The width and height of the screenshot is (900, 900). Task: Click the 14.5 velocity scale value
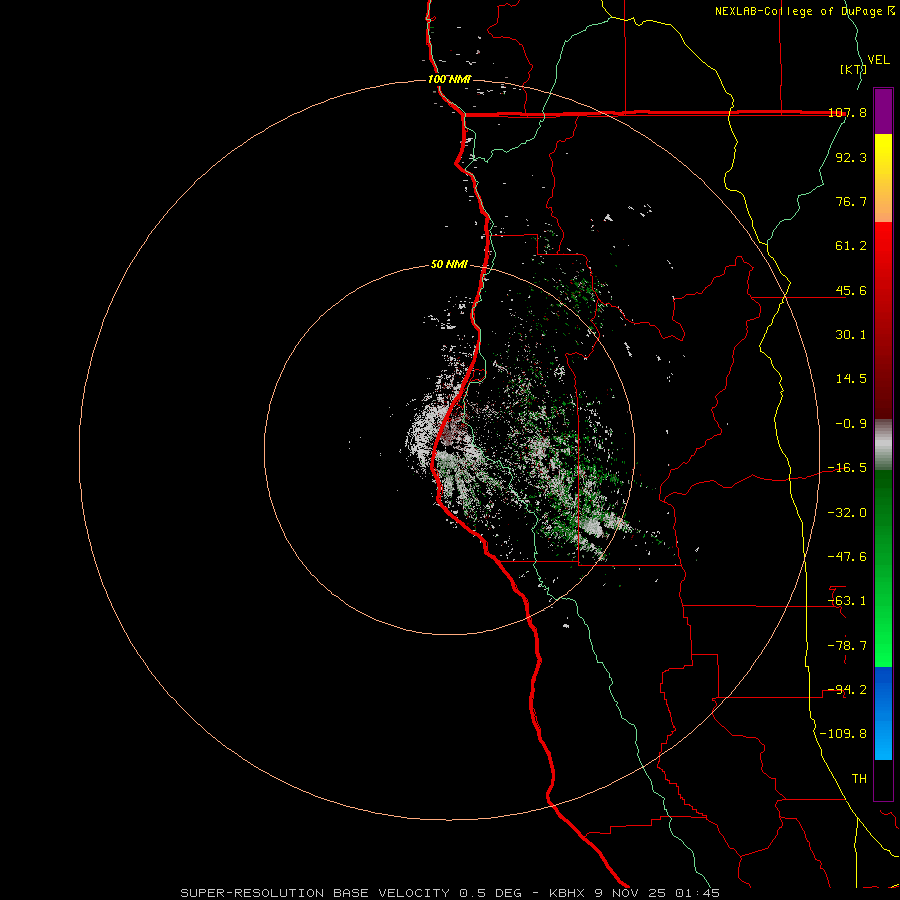851,379
